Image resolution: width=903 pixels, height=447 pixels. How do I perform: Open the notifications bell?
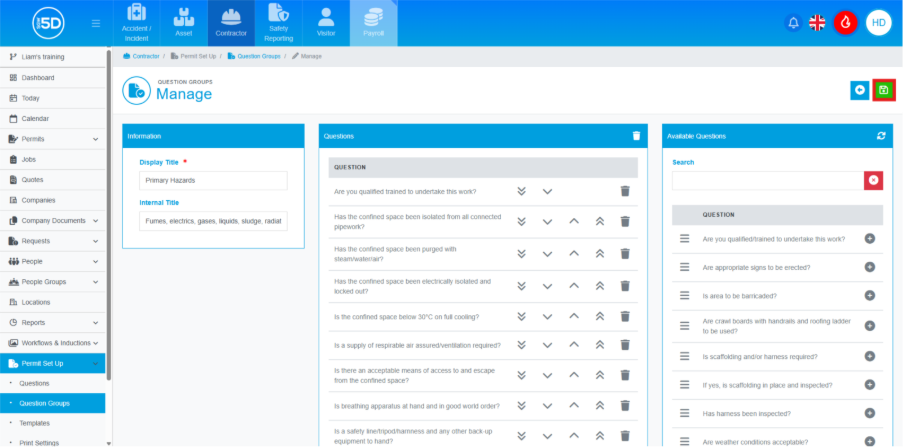tap(793, 22)
